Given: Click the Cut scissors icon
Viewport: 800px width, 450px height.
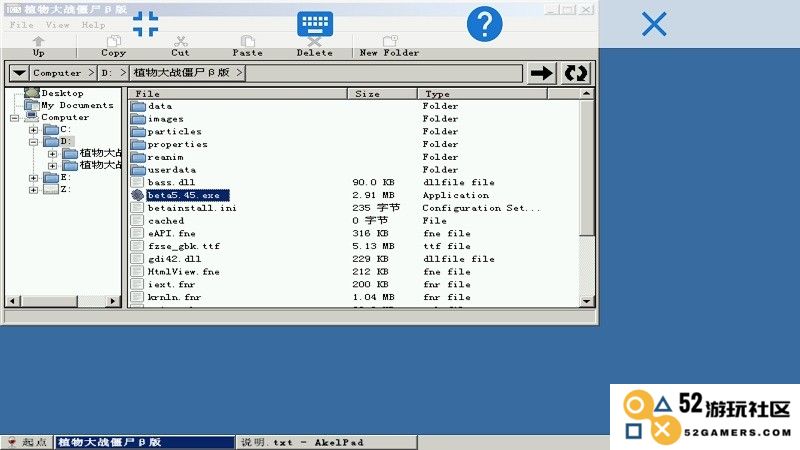Looking at the screenshot, I should click(181, 41).
